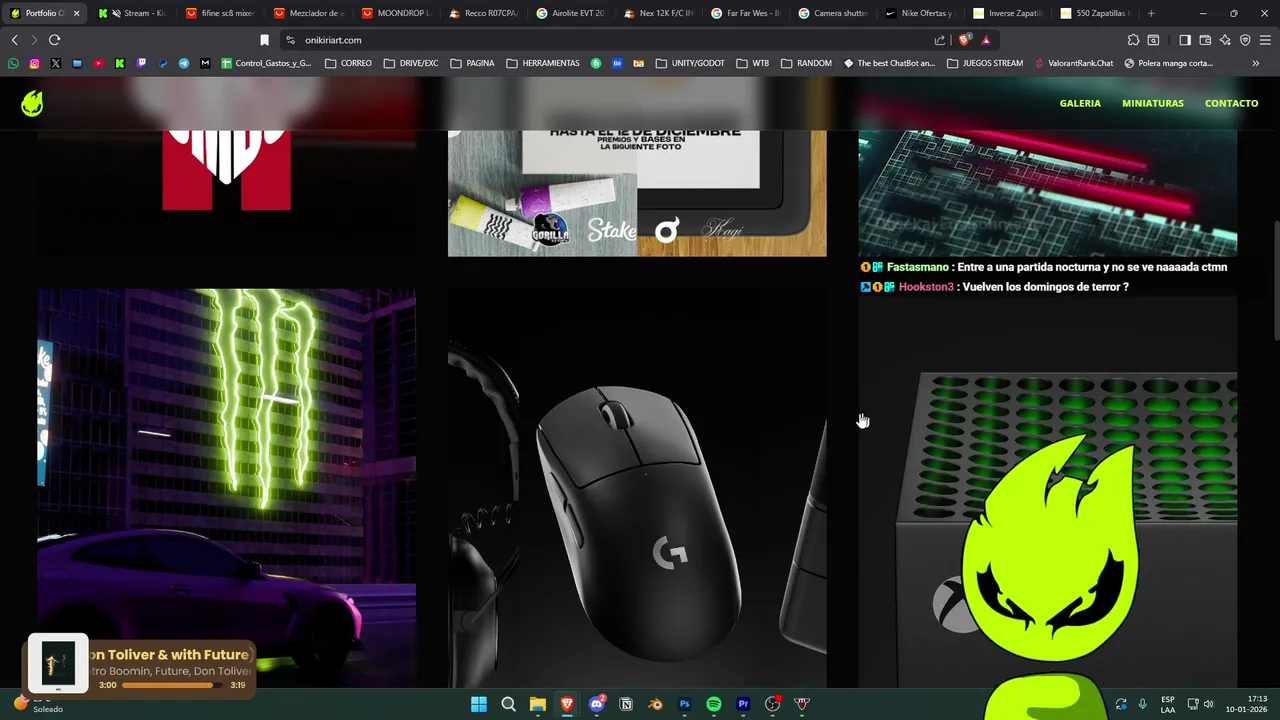Switch to the Inverse Zapatillas tab
The width and height of the screenshot is (1280, 720).
pos(1007,13)
